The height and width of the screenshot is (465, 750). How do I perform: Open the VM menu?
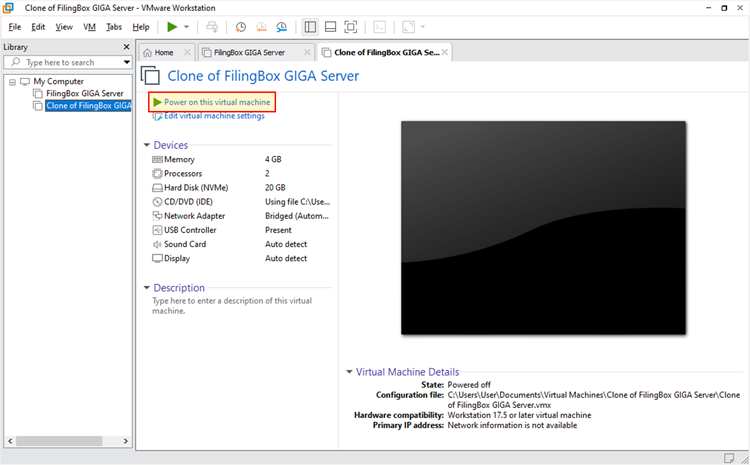pyautogui.click(x=90, y=27)
